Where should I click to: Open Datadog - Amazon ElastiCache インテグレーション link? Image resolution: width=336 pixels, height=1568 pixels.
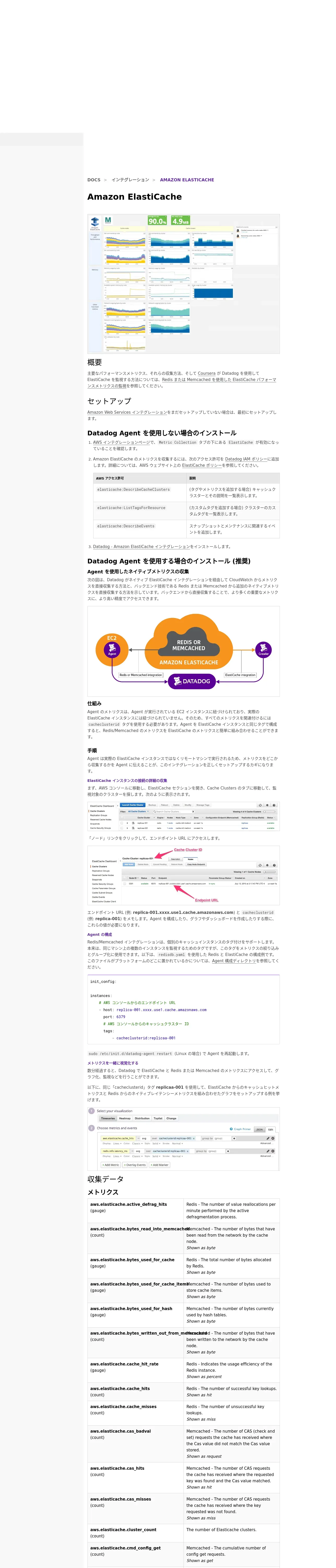click(x=141, y=547)
